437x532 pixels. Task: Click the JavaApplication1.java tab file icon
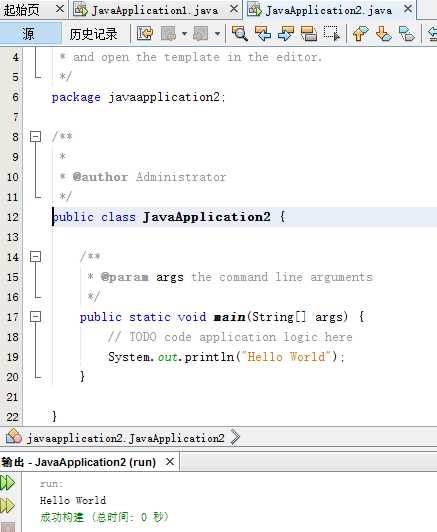coord(81,10)
